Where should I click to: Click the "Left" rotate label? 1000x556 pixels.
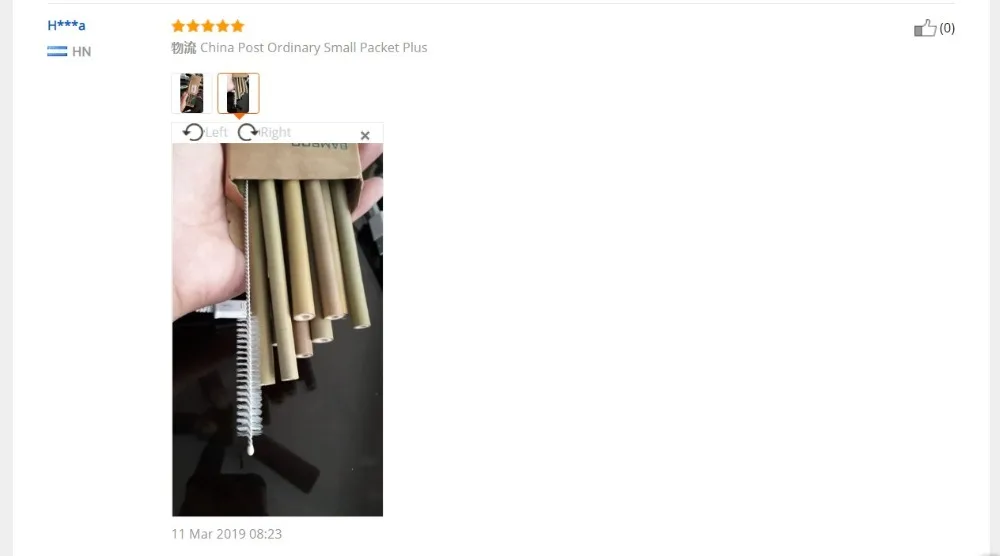(x=216, y=132)
